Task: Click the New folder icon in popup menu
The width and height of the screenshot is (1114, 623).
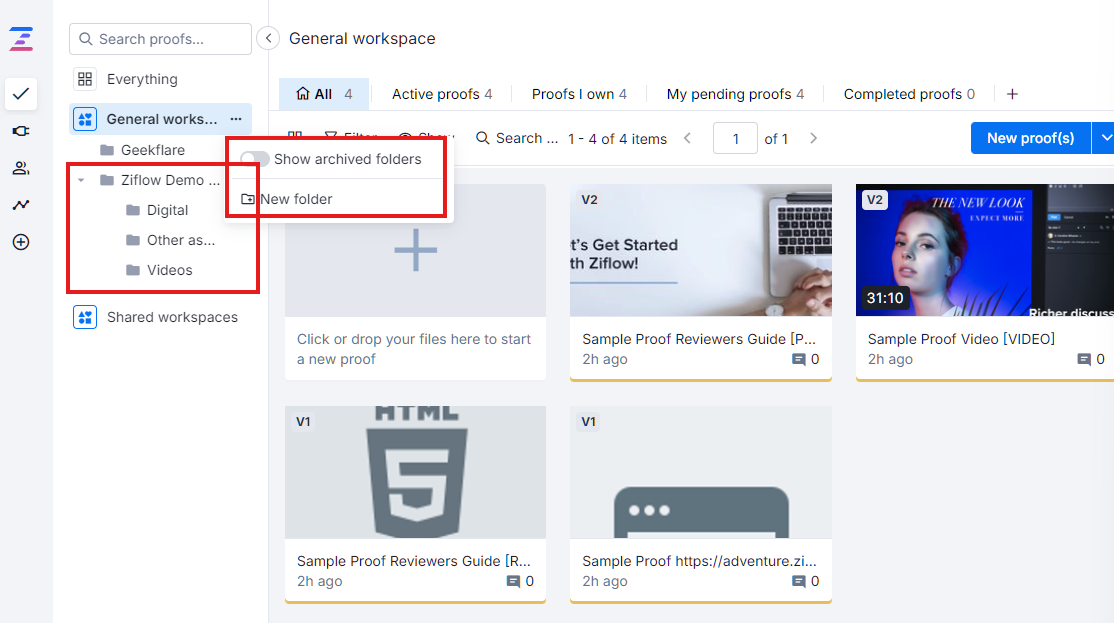Action: [x=247, y=199]
